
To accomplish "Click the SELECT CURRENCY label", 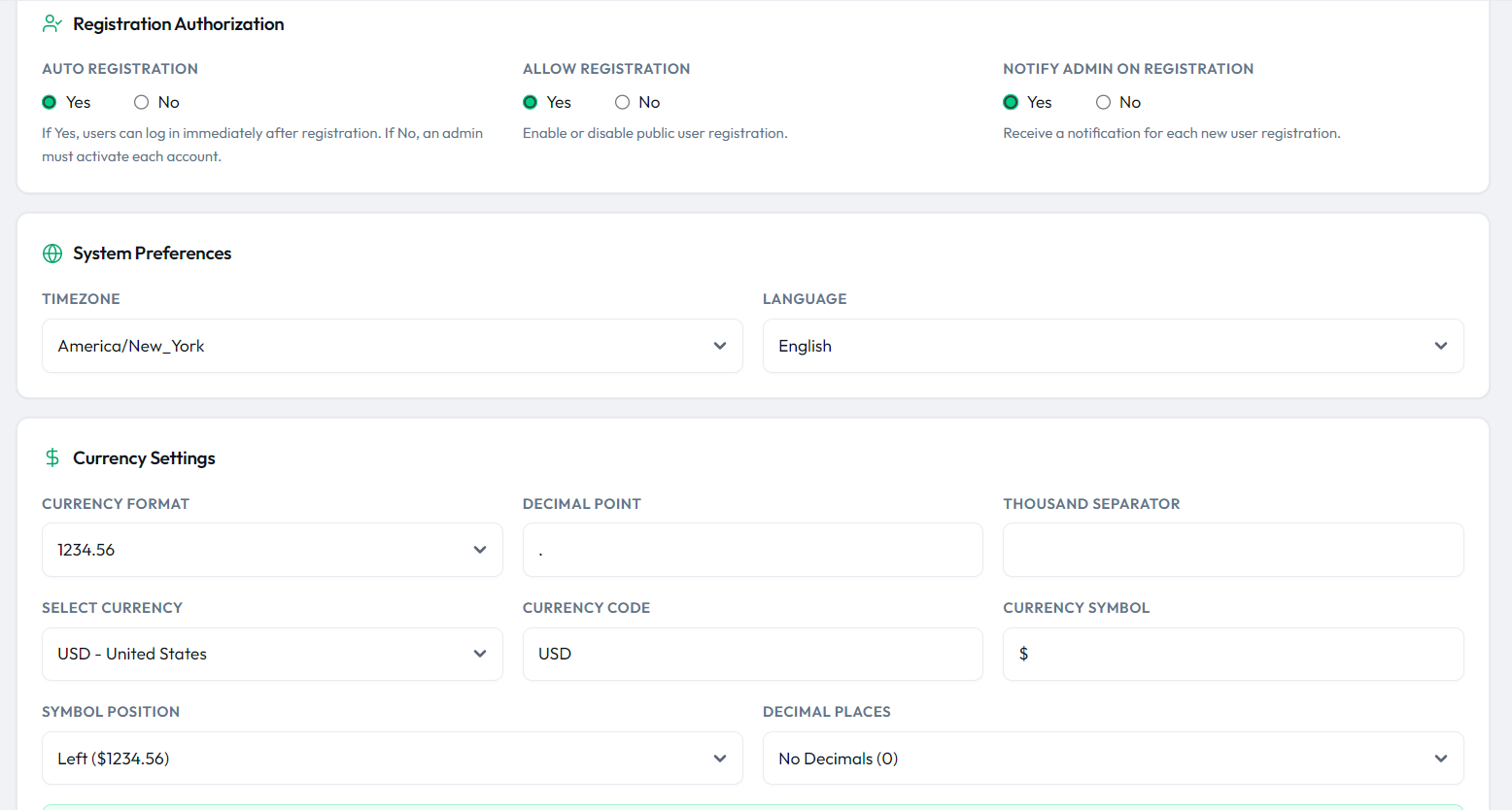I will [x=112, y=608].
